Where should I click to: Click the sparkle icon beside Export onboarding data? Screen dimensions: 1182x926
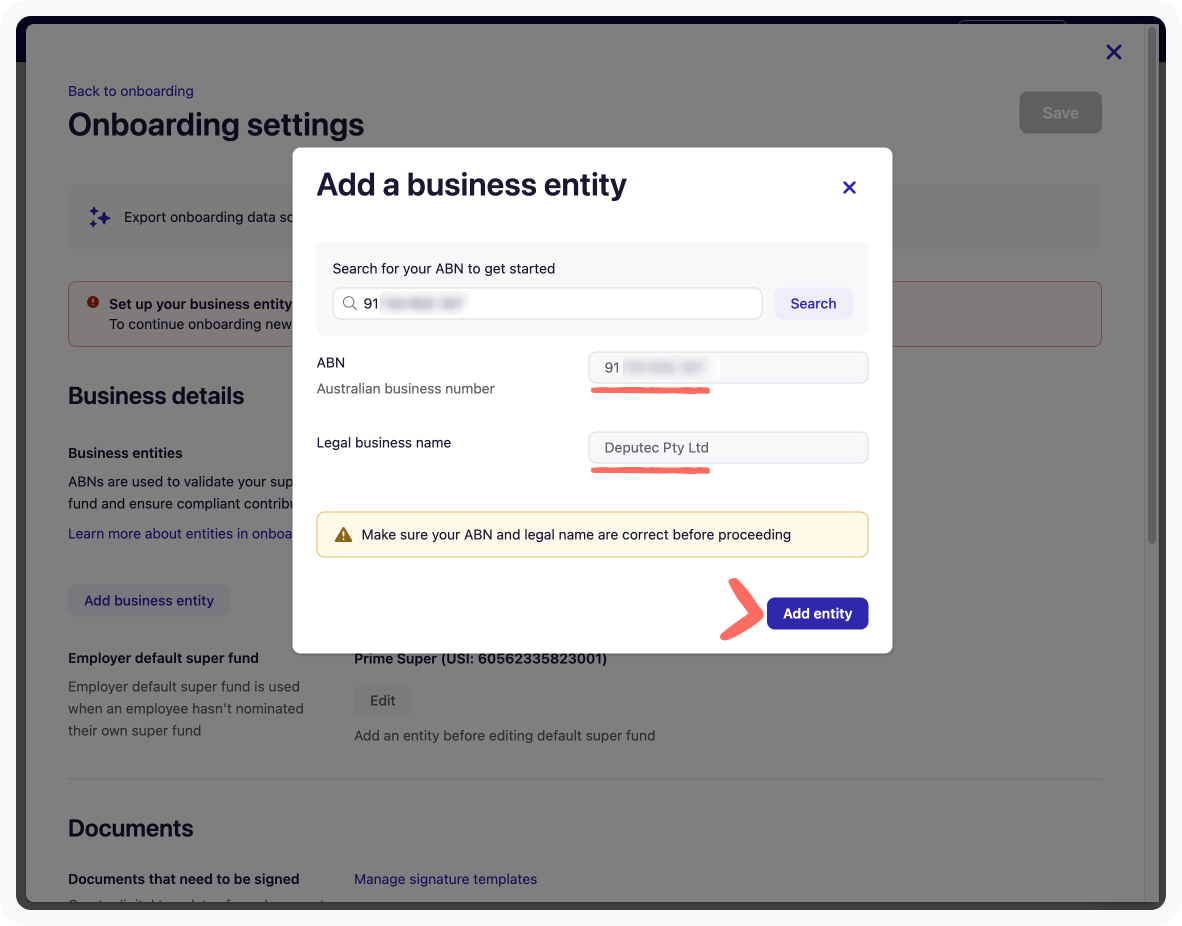point(99,217)
